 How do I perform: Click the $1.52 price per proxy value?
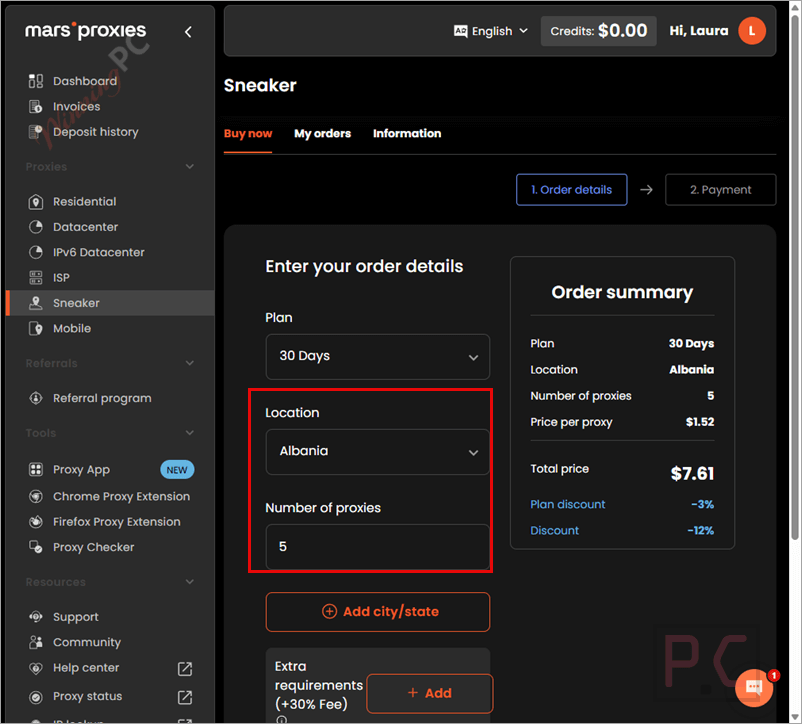(700, 422)
